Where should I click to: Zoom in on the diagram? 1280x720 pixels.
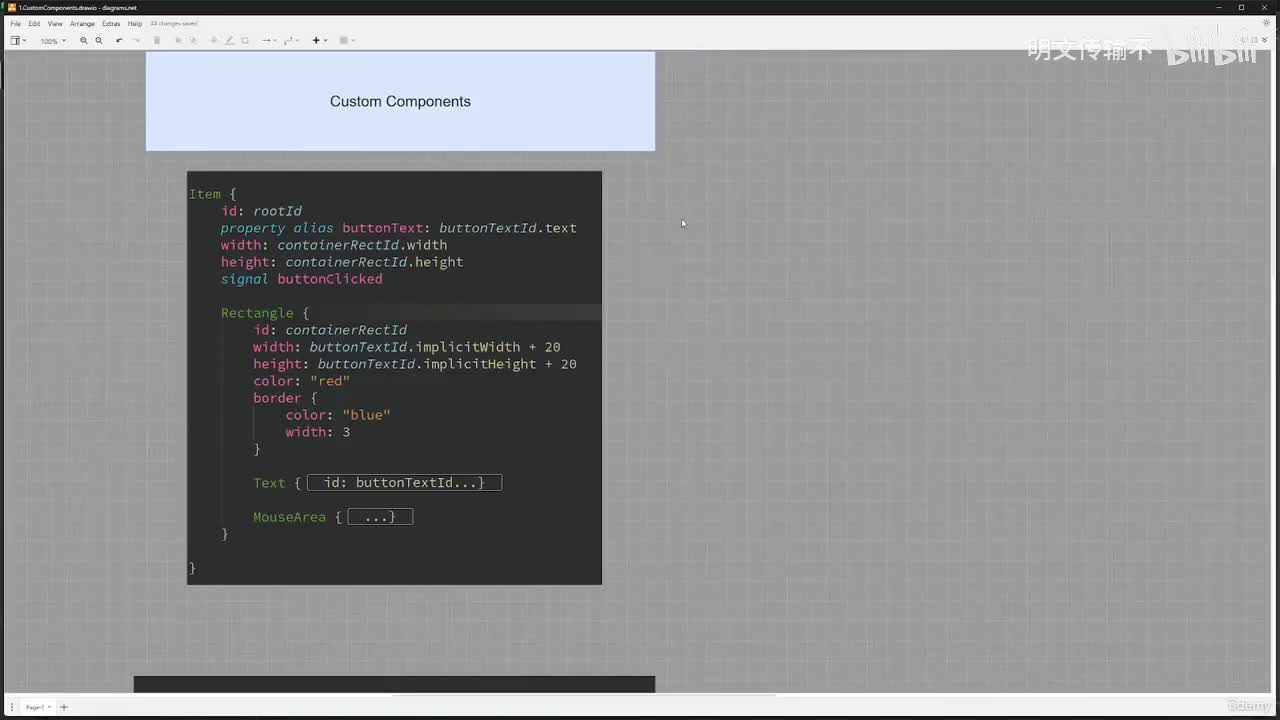tap(84, 41)
